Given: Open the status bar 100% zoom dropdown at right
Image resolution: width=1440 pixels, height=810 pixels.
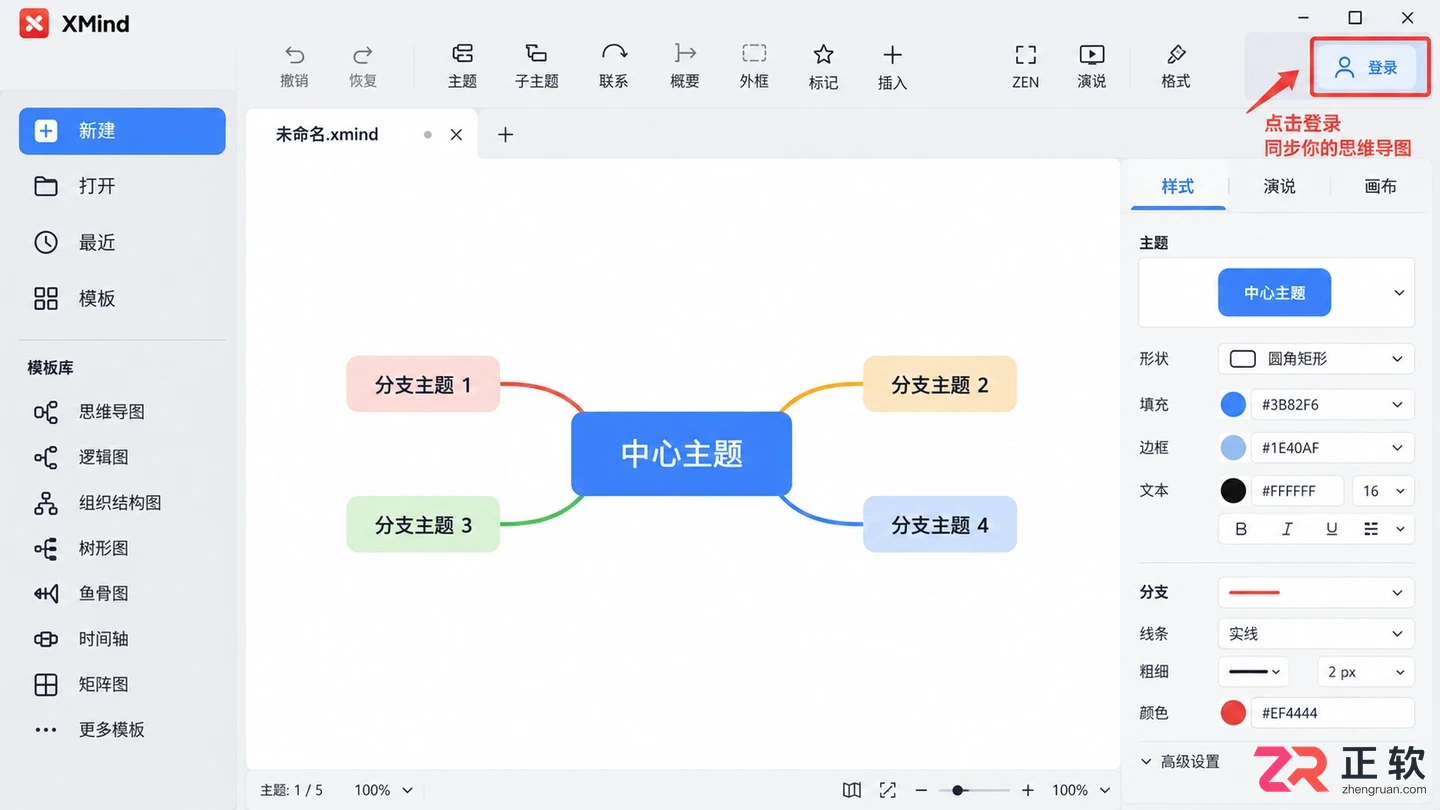Looking at the screenshot, I should pyautogui.click(x=1081, y=790).
